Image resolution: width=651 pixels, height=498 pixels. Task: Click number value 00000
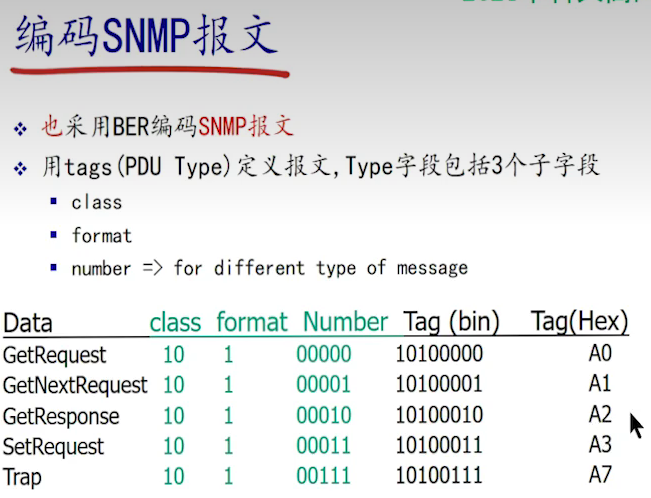(324, 354)
